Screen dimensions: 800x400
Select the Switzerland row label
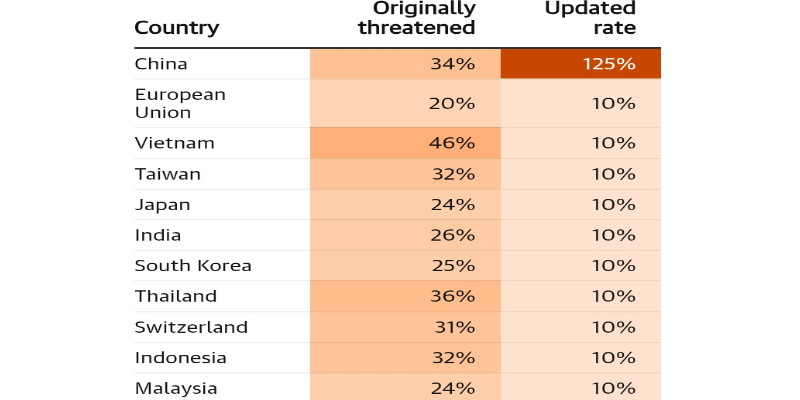[191, 327]
